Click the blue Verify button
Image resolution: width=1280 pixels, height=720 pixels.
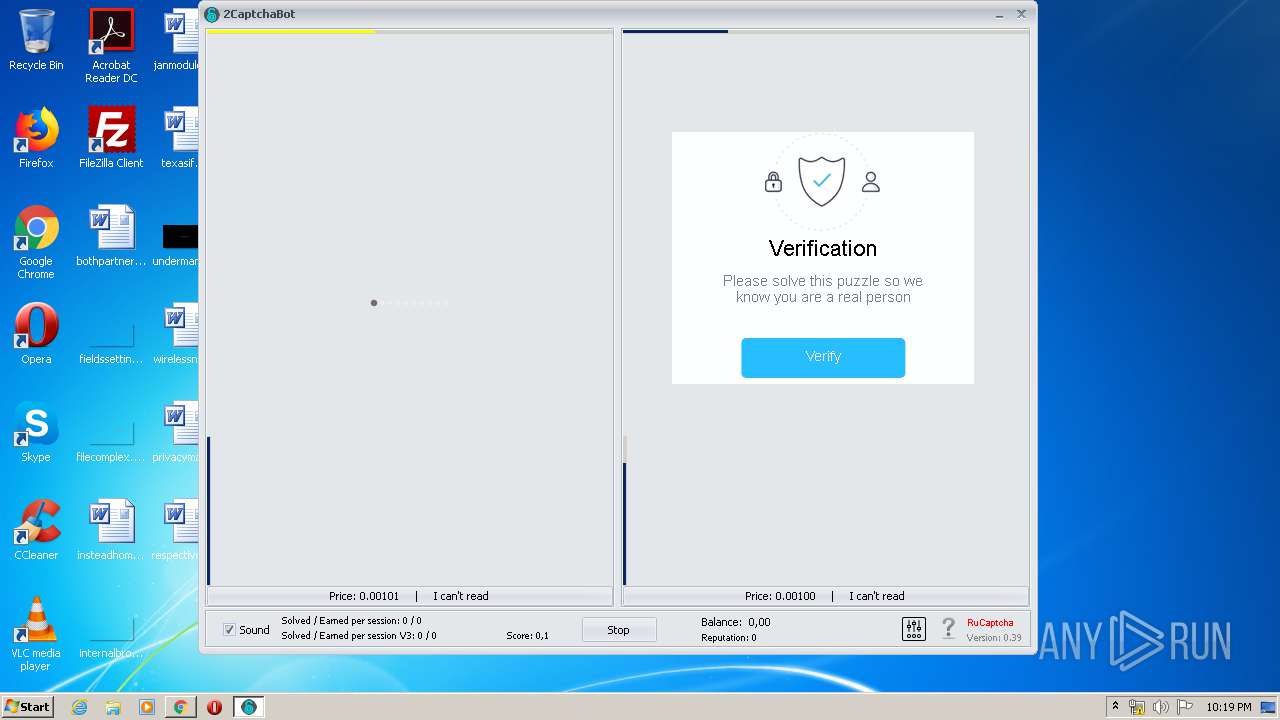[823, 357]
